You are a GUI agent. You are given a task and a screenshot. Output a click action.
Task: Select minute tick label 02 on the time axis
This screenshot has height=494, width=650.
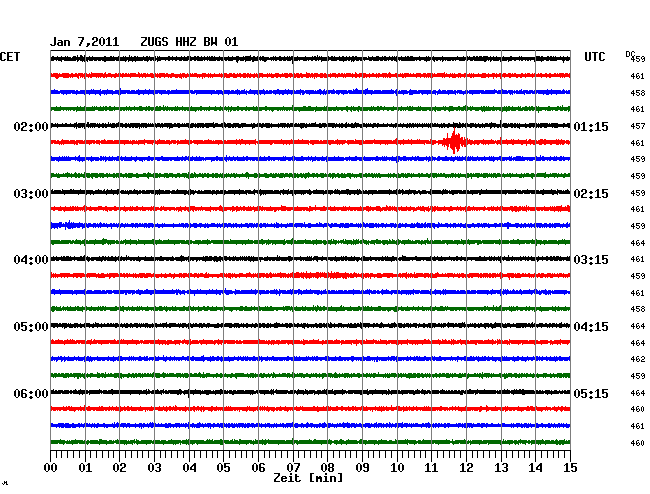pyautogui.click(x=119, y=468)
